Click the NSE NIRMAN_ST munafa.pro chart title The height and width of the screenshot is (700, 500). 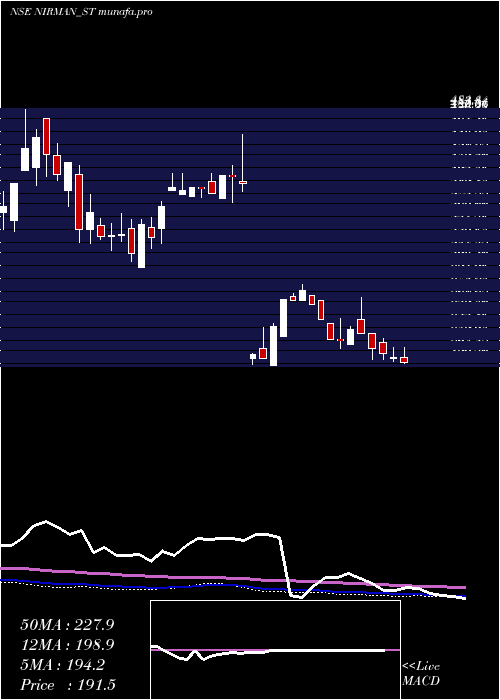click(81, 12)
